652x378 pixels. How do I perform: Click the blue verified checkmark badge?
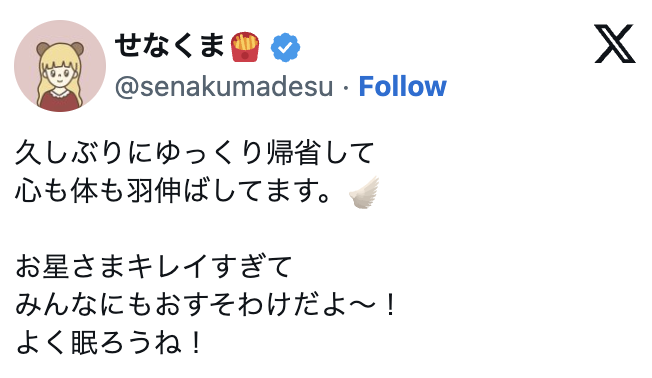[285, 47]
